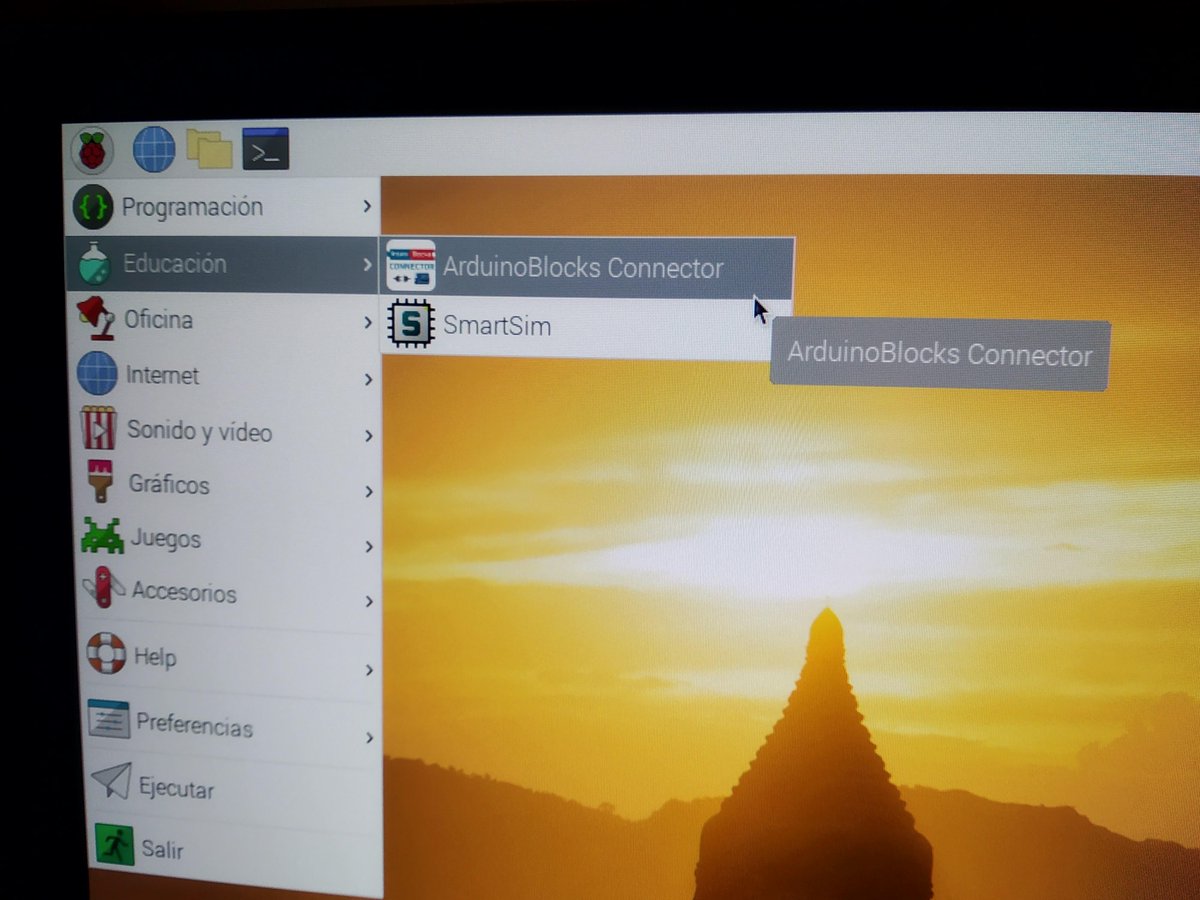This screenshot has height=900, width=1200.
Task: Open the Programación menu category
Action: [222, 207]
